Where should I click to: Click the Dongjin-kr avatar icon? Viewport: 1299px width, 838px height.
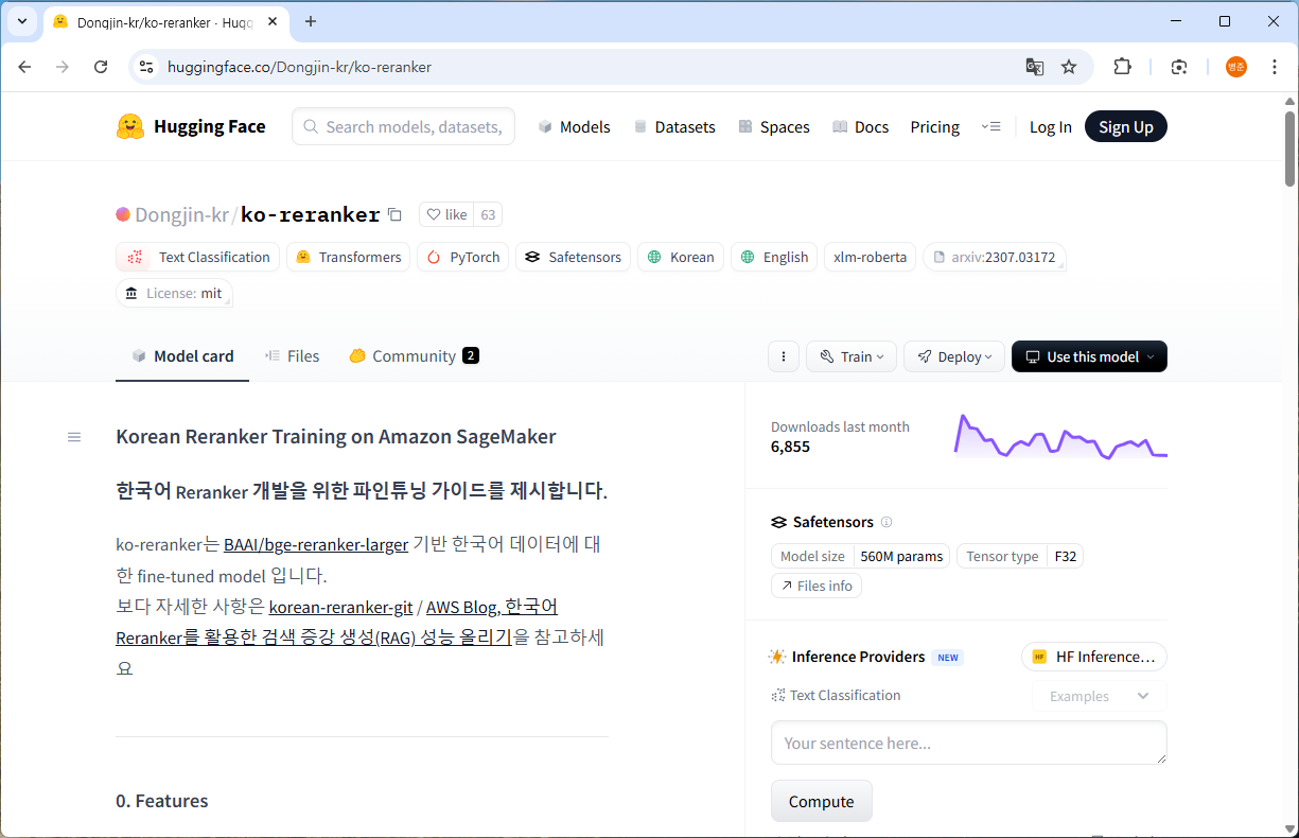pyautogui.click(x=123, y=214)
